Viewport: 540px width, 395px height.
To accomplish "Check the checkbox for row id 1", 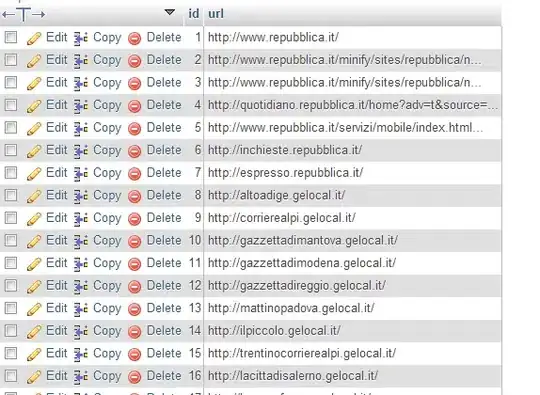I will click(x=11, y=37).
